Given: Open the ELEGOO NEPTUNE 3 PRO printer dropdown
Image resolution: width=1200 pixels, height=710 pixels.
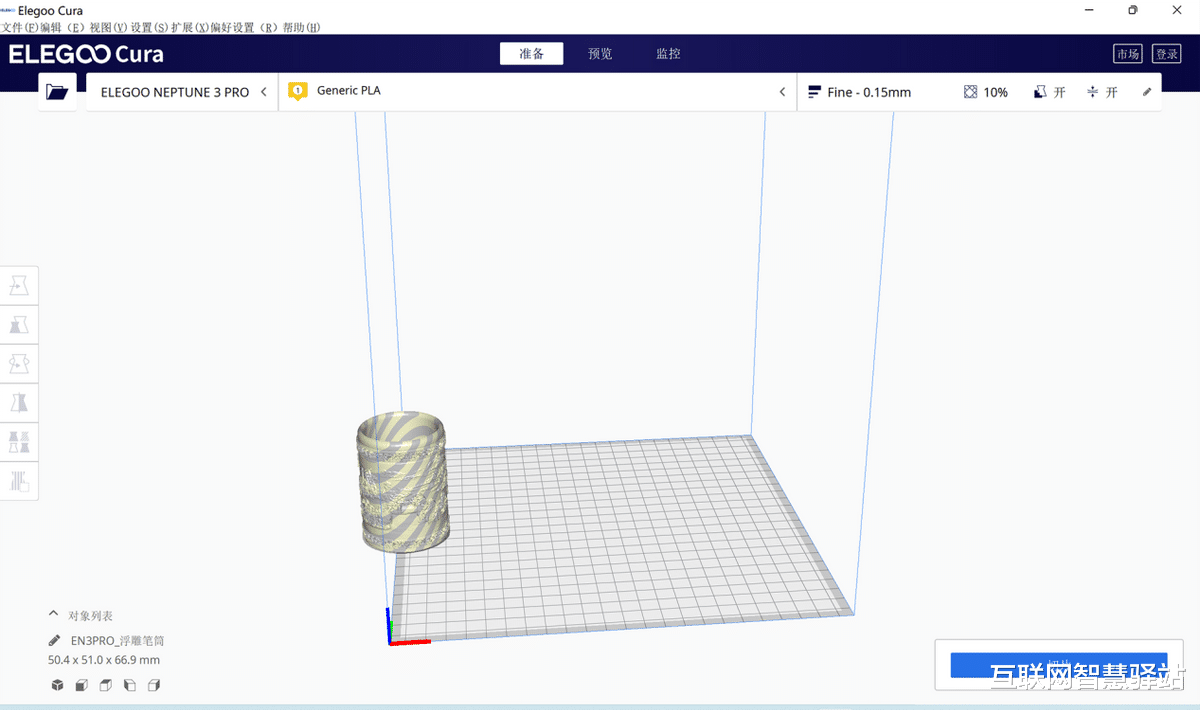Looking at the screenshot, I should (180, 91).
